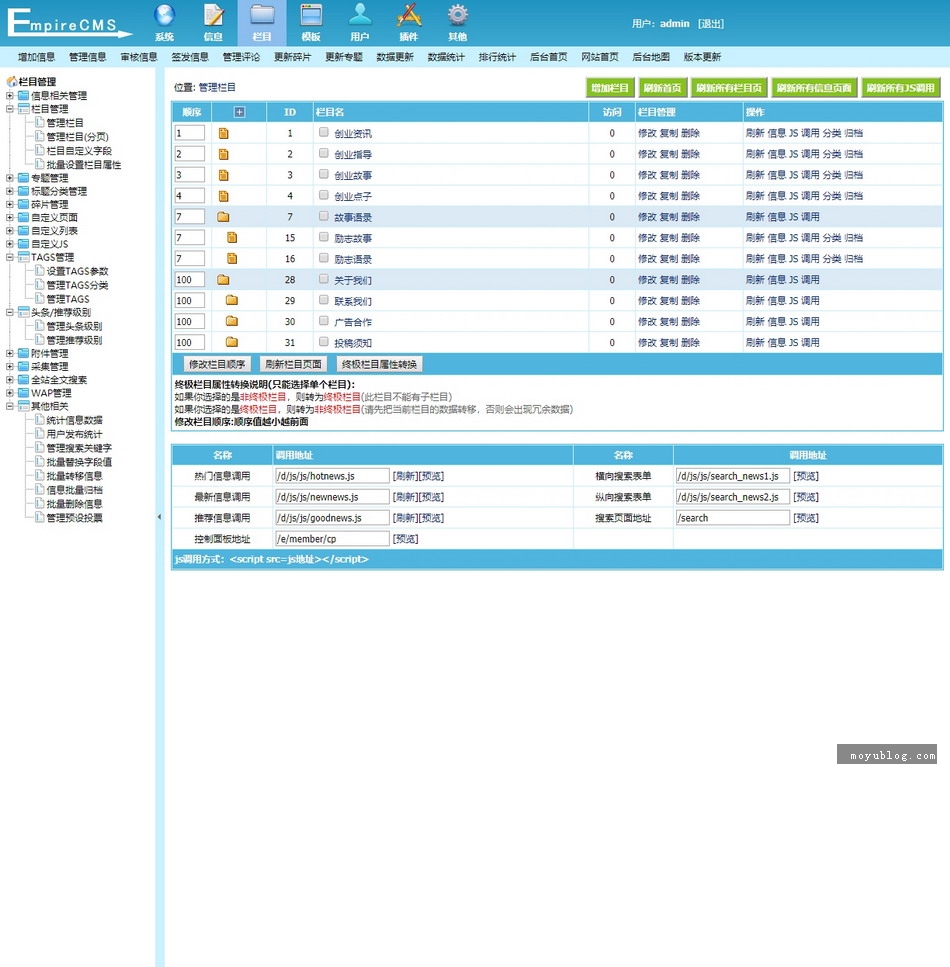Click 修改 link for 创业资讯 row
Screen dimensions: 950x967
coord(647,133)
